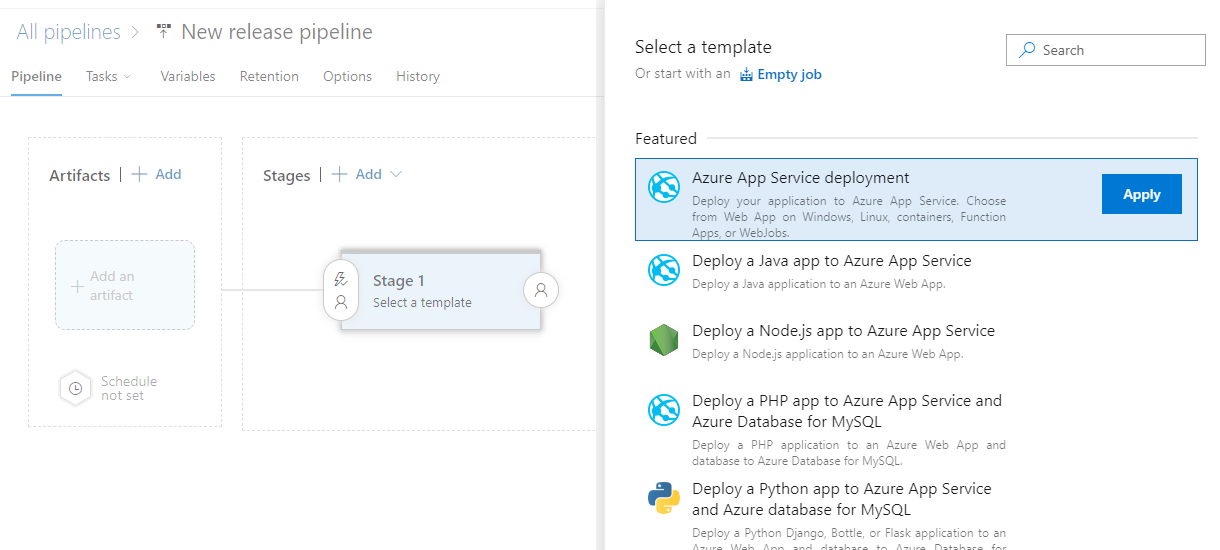Click the plus icon next to Artifacts Add

[140, 174]
